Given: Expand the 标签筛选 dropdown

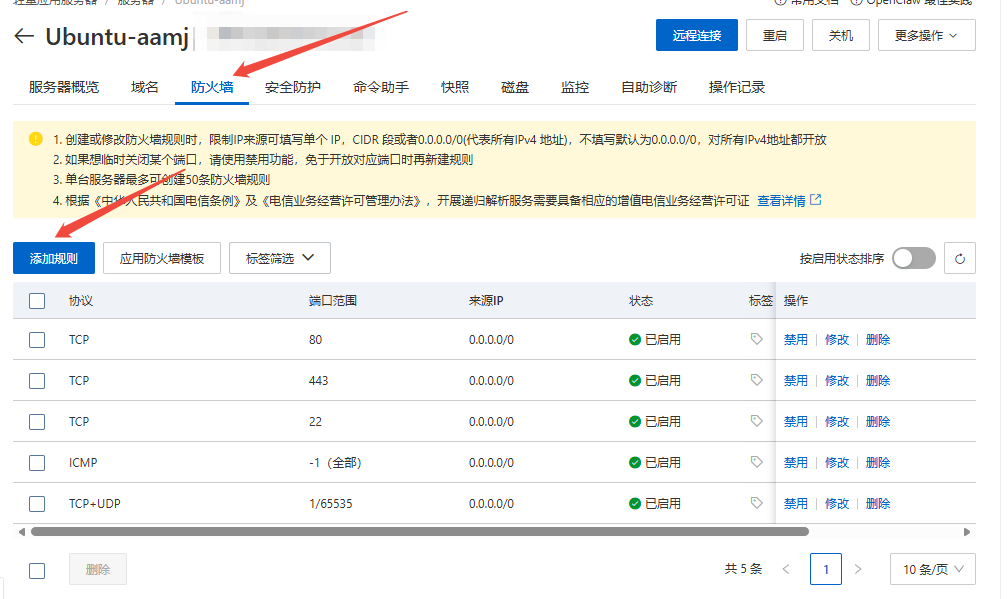Looking at the screenshot, I should click(x=279, y=258).
